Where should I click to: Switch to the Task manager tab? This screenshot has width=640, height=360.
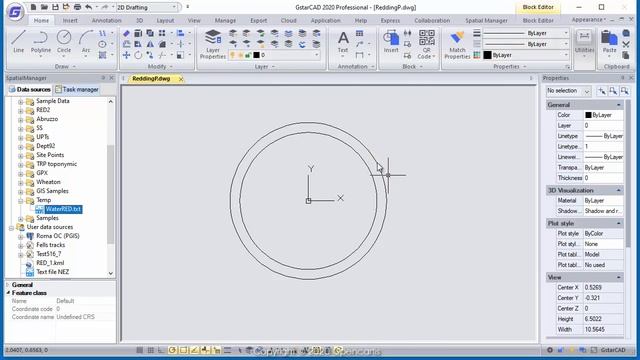77,89
